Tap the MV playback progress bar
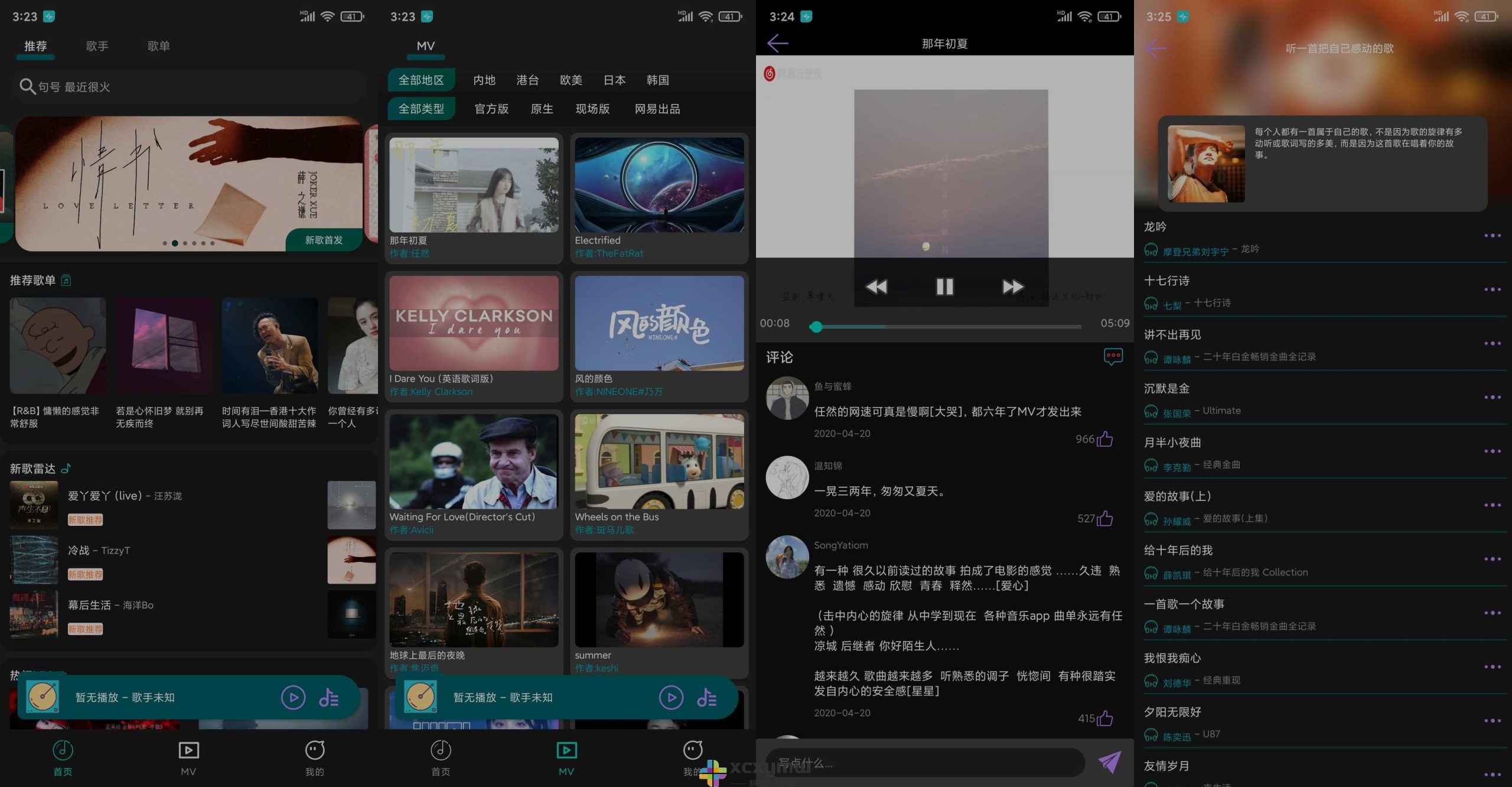 945,327
